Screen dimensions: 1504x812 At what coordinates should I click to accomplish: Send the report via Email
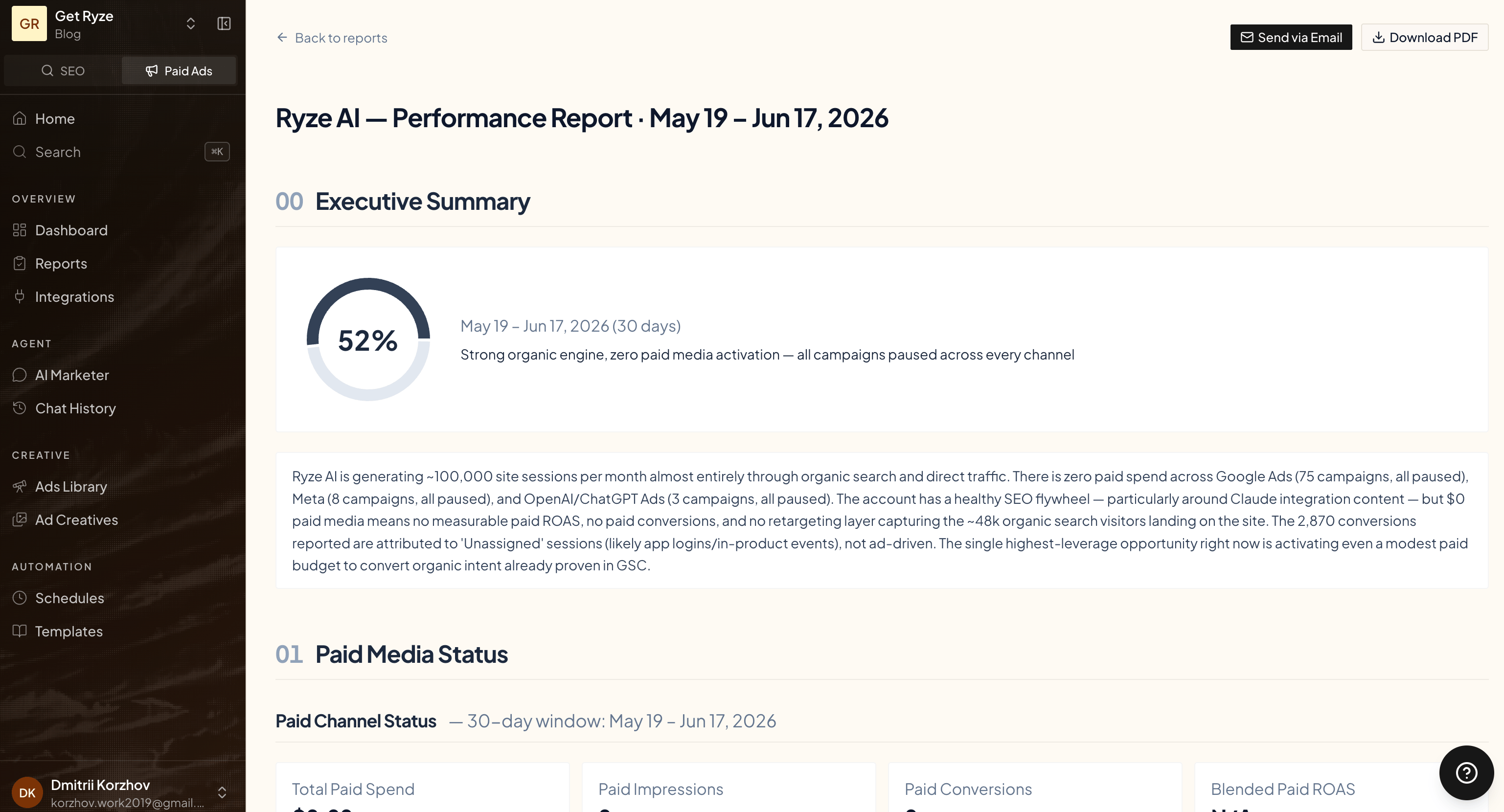[1291, 37]
